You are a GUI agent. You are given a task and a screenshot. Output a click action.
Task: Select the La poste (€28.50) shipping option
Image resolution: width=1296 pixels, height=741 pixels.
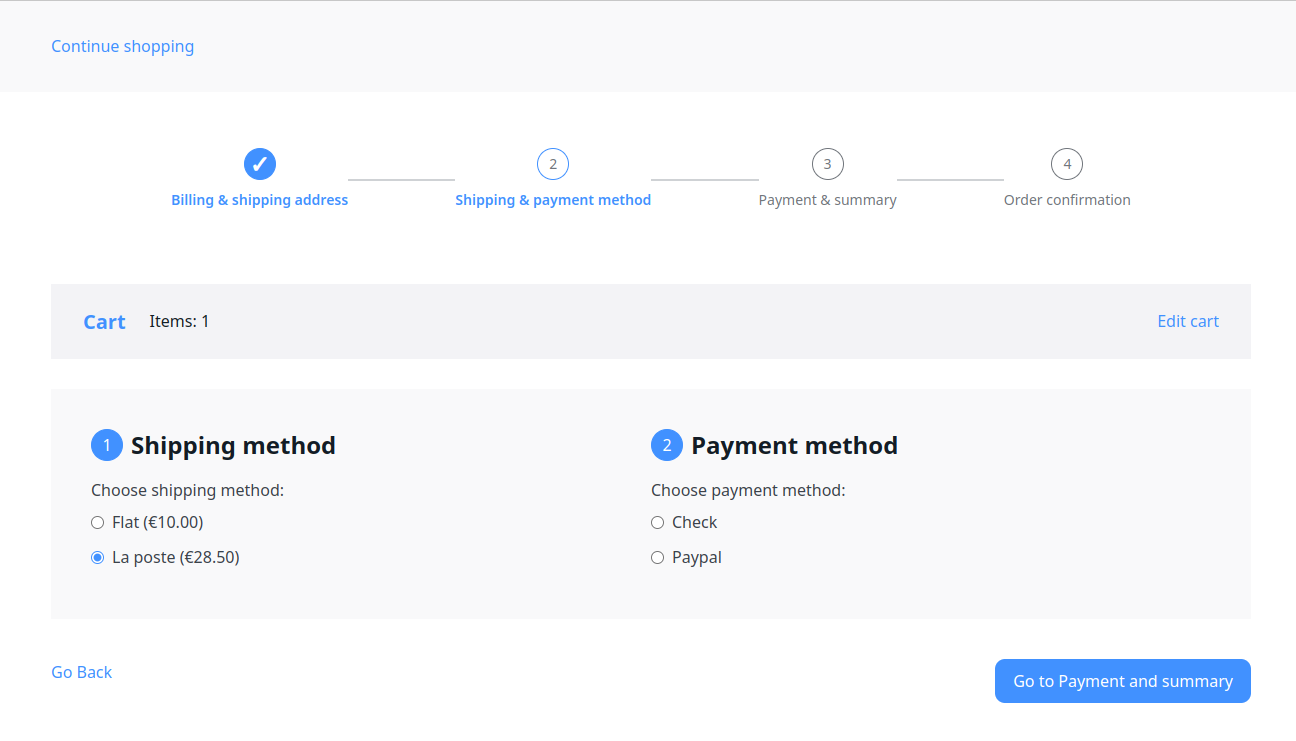click(98, 558)
